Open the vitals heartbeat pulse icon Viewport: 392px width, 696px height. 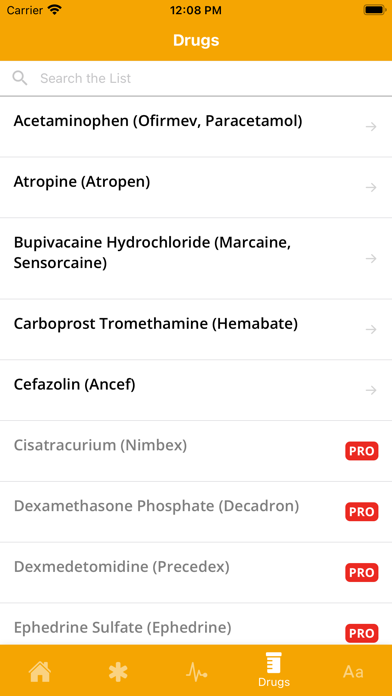(196, 672)
